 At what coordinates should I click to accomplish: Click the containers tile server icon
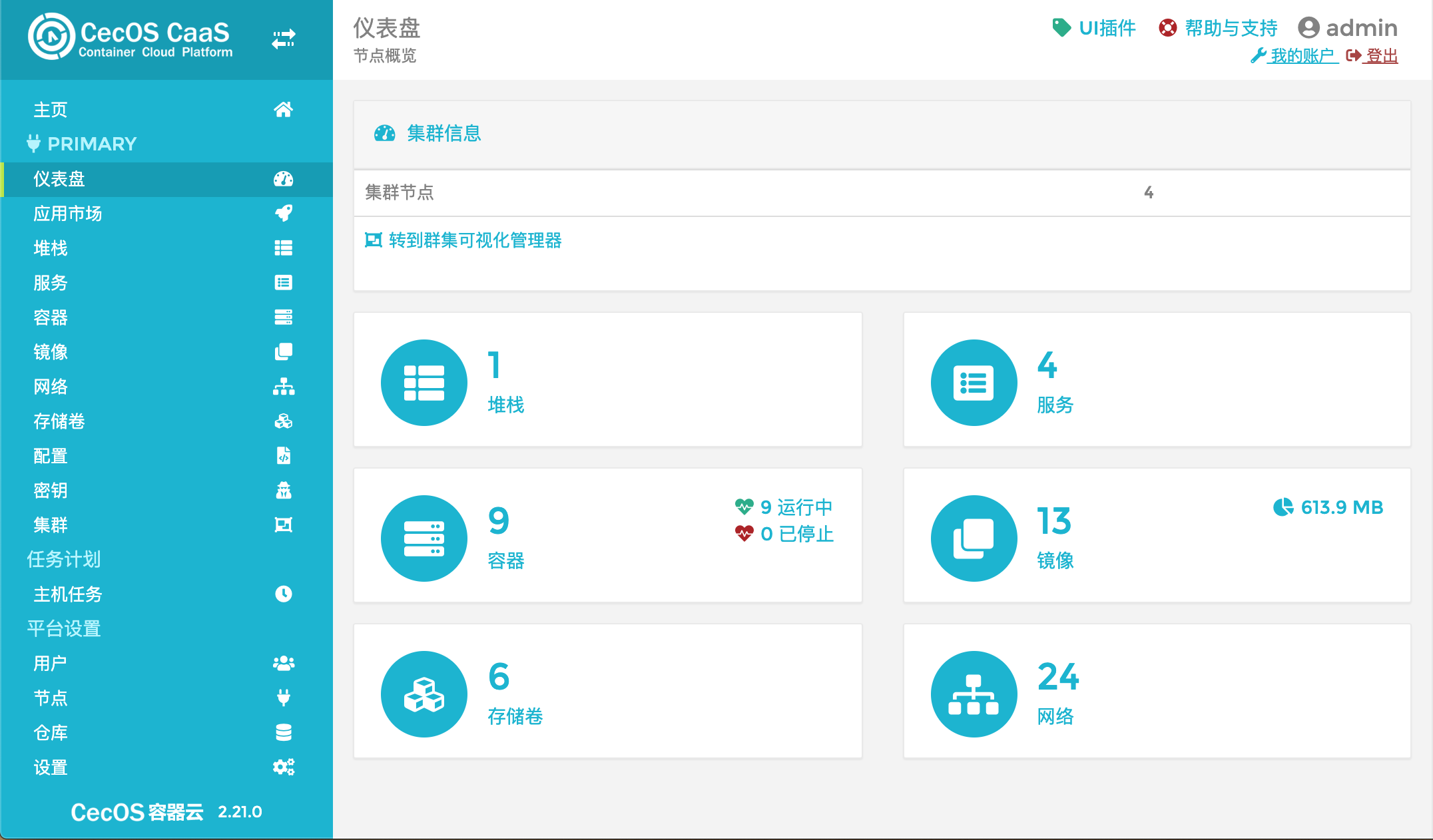(x=424, y=538)
